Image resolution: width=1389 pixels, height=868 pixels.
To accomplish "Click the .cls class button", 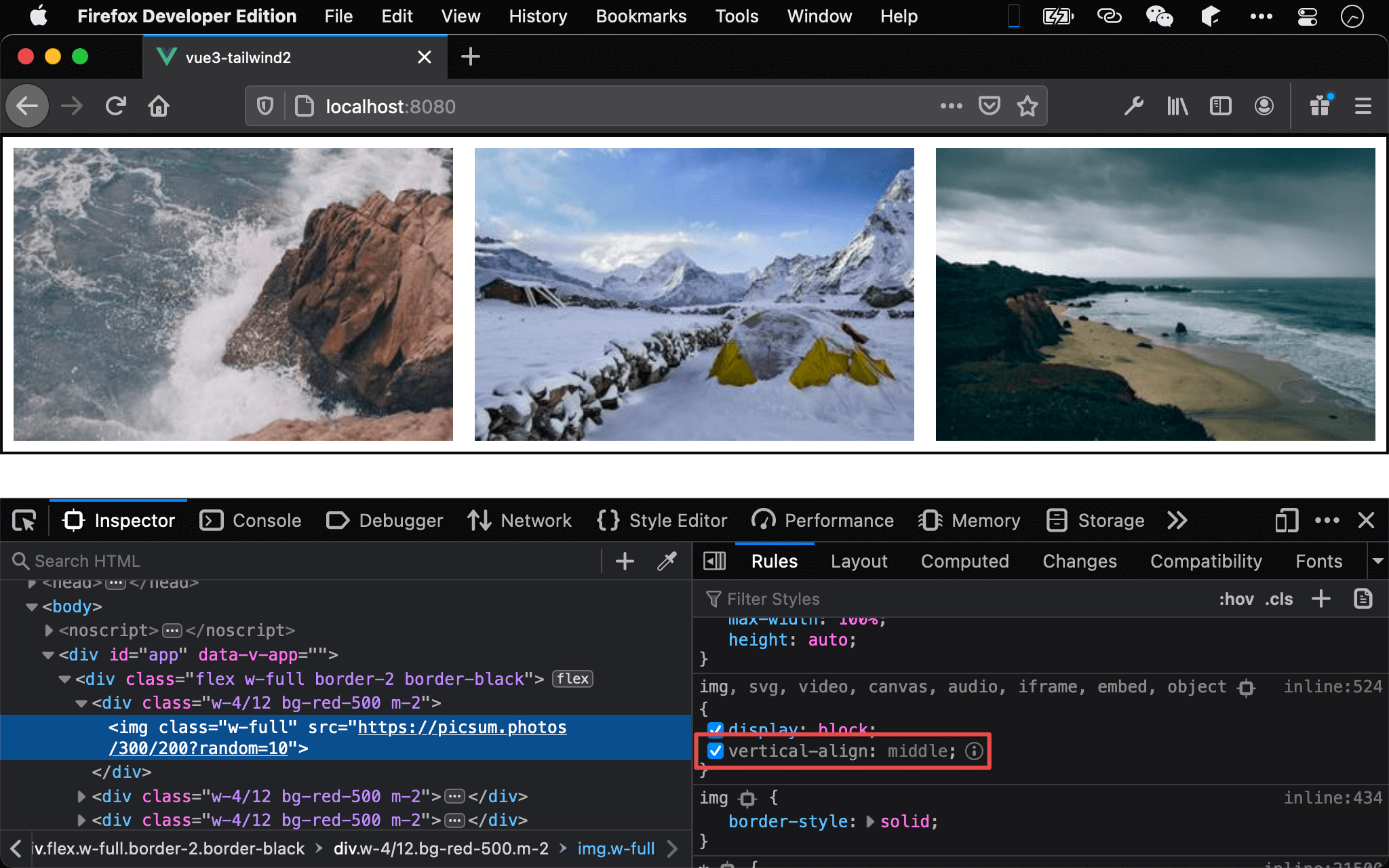I will (1280, 598).
